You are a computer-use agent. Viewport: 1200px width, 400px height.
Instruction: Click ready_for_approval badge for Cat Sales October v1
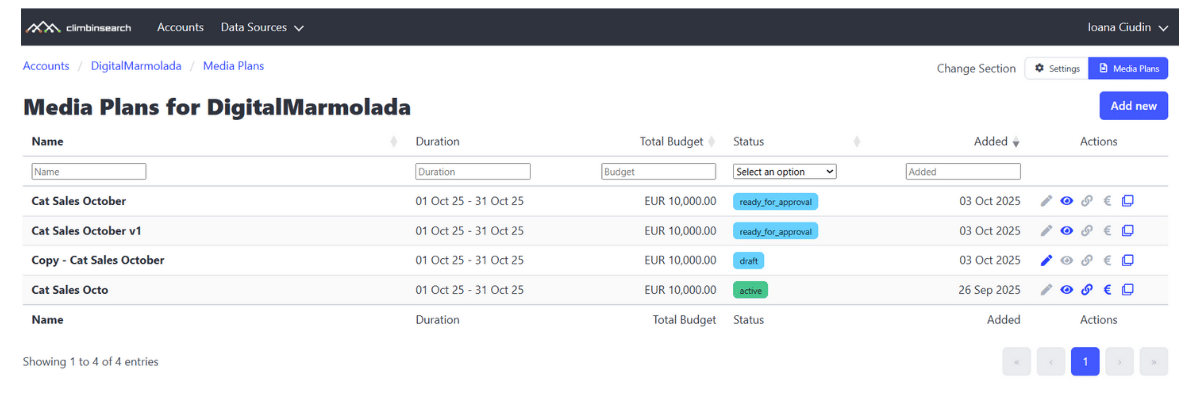(775, 232)
